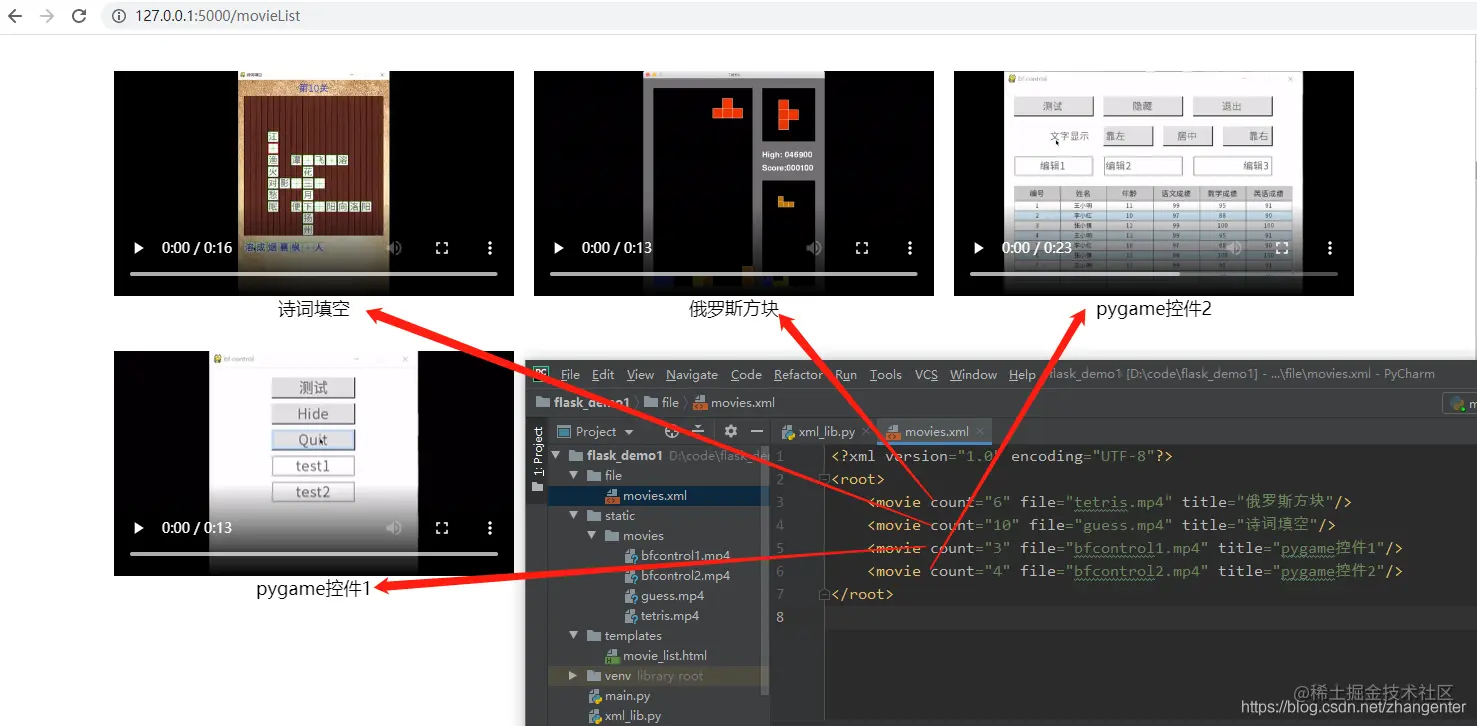1477x726 pixels.
Task: Click the file folder breadcrumb
Action: click(x=662, y=403)
